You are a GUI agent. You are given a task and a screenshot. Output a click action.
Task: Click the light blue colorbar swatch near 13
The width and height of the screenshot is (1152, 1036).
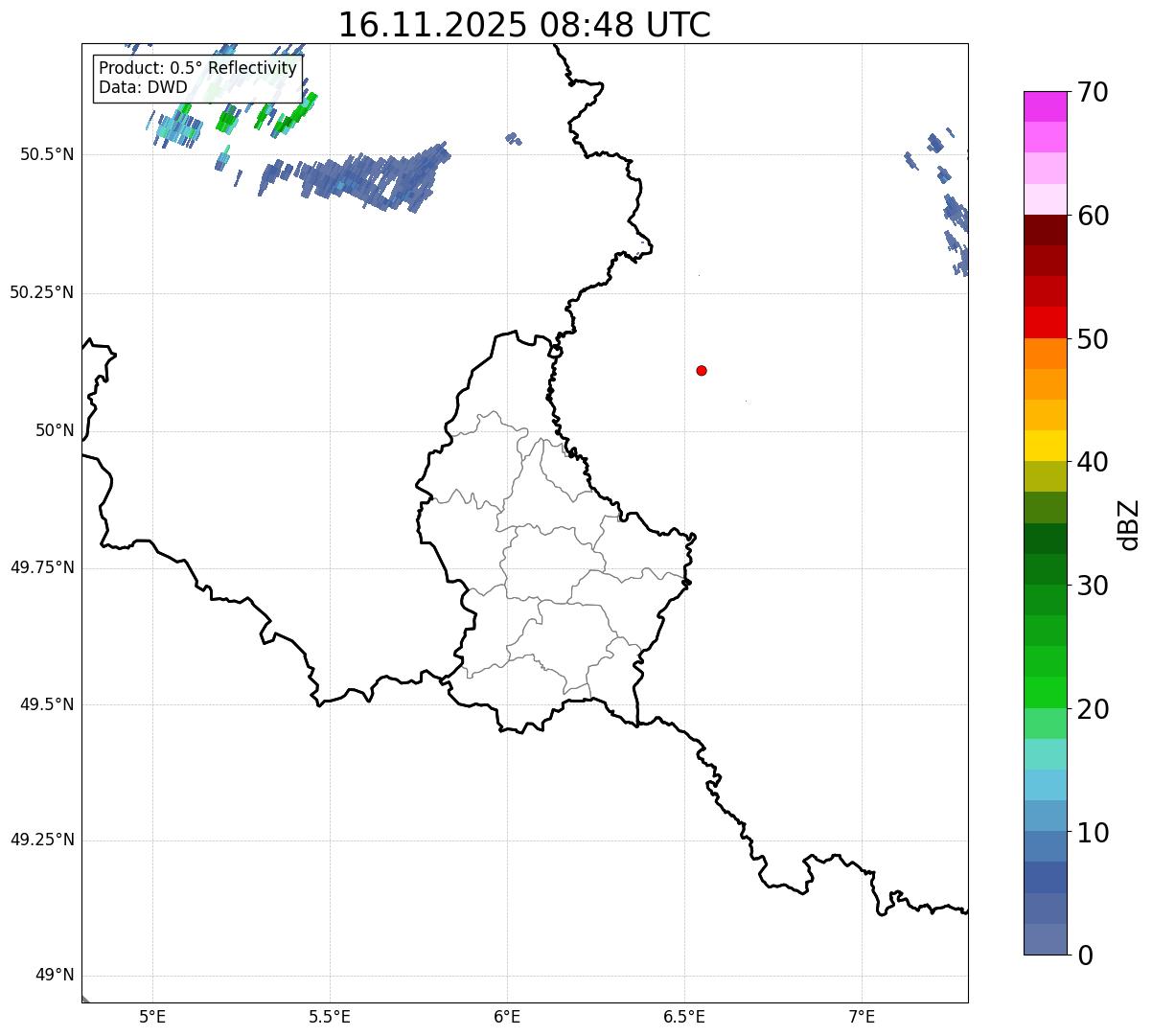1045,785
